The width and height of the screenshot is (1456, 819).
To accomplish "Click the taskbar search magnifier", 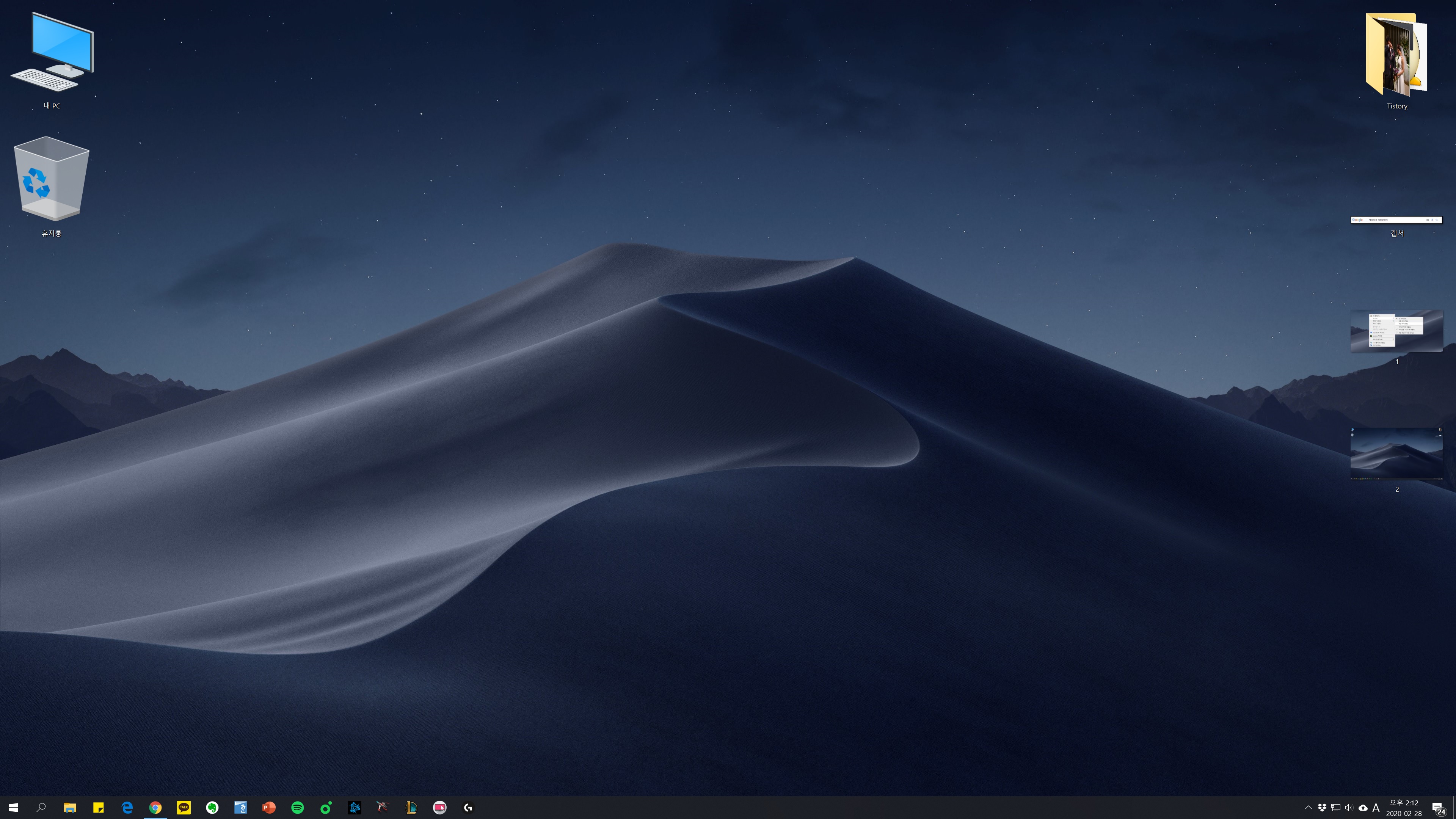I will click(x=41, y=807).
